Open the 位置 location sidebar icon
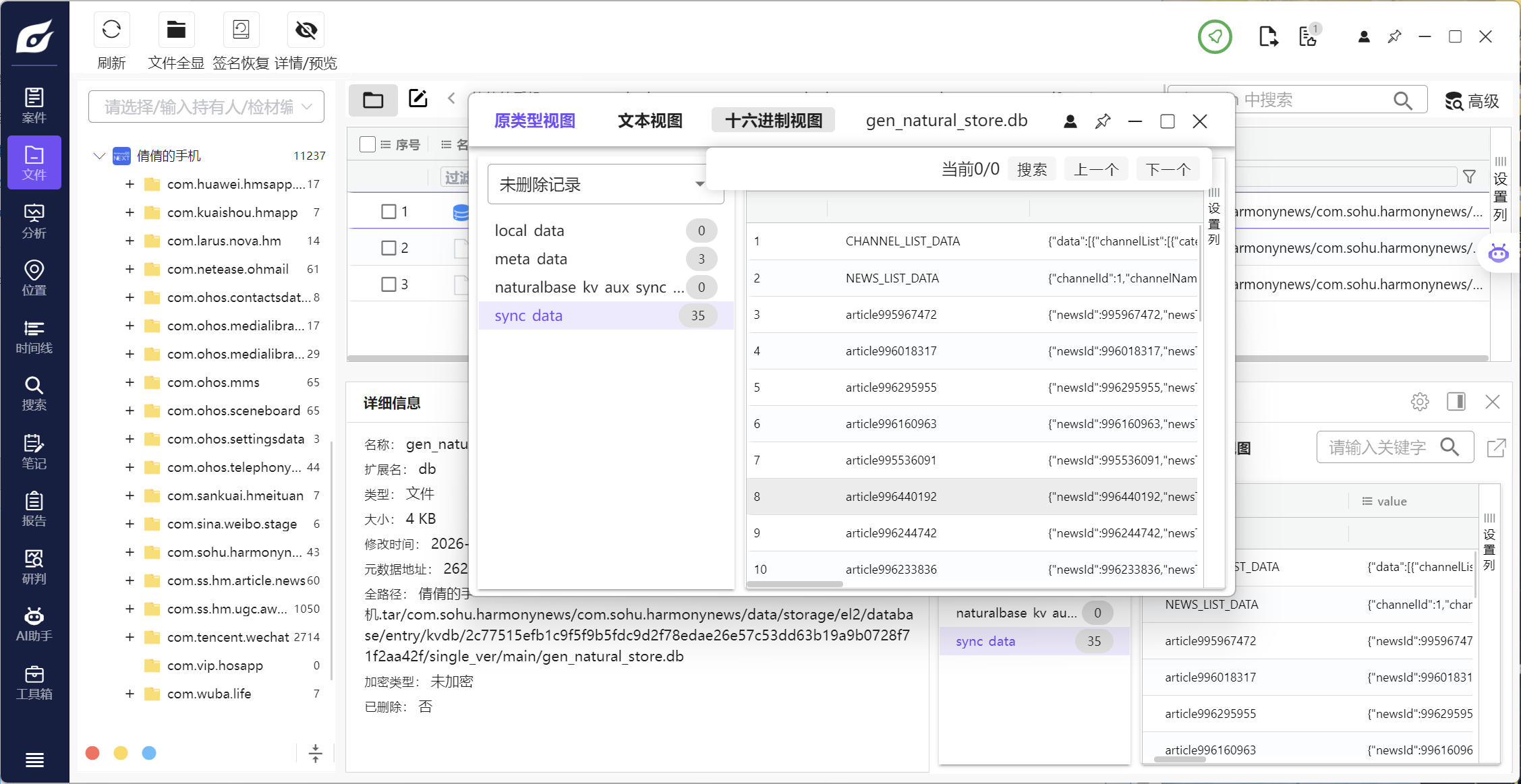Viewport: 1521px width, 784px height. pos(34,278)
